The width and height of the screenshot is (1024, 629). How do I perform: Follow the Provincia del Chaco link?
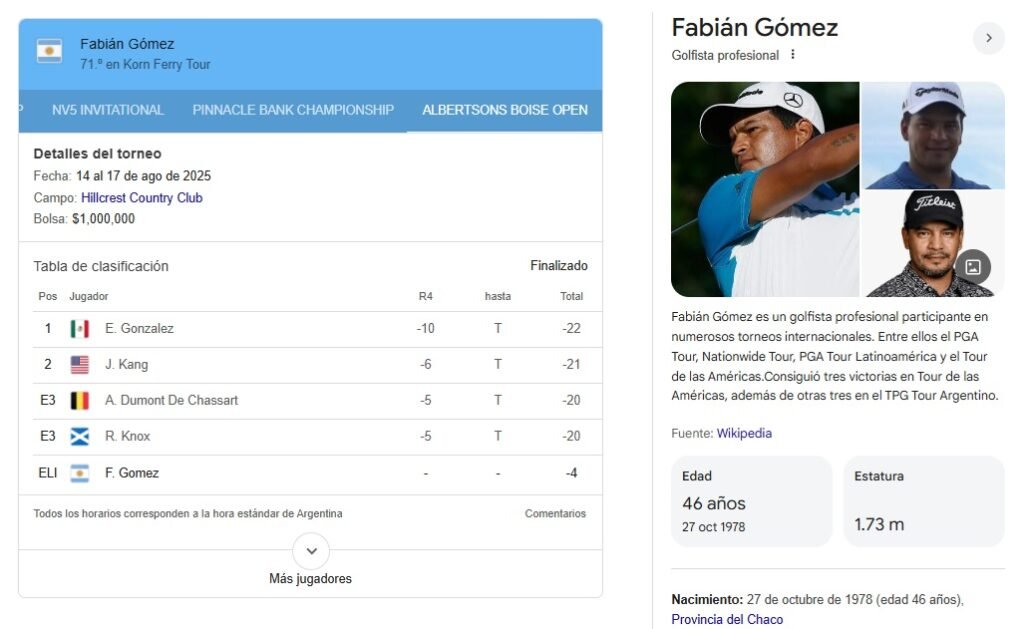(727, 620)
